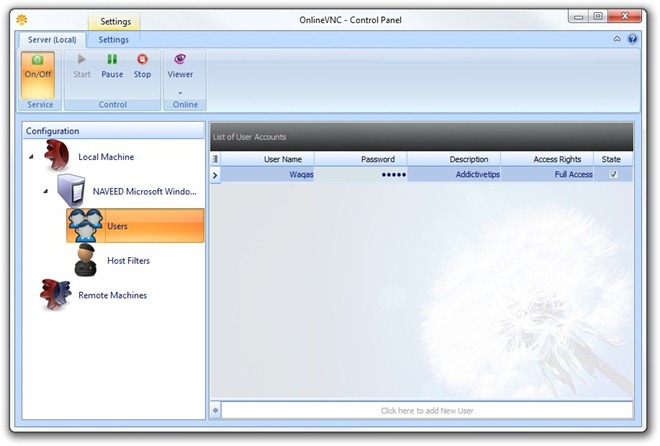Toggle the On/Off service button
The image size is (660, 446).
tap(38, 75)
